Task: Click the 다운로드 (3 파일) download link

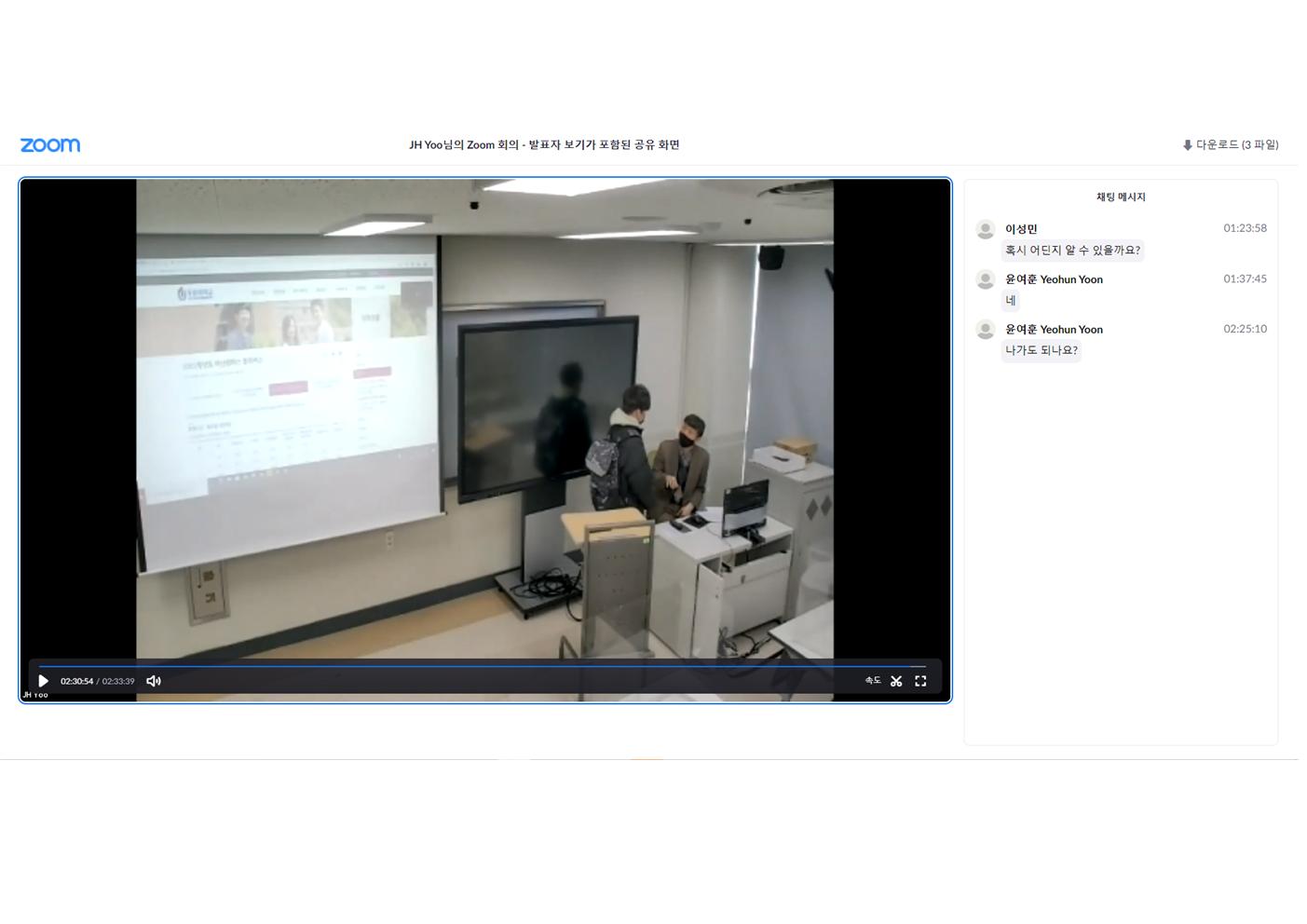Action: pyautogui.click(x=1236, y=145)
